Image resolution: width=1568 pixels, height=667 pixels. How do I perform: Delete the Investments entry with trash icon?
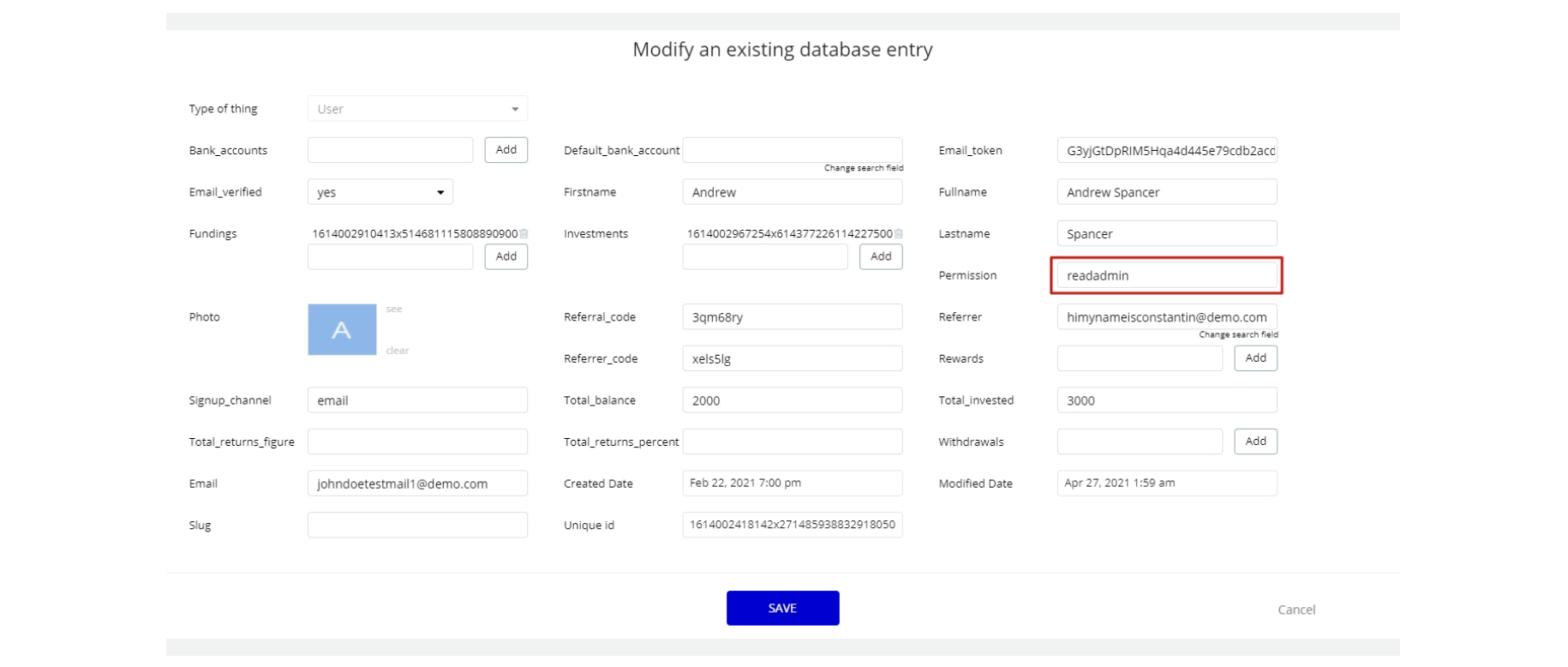899,234
